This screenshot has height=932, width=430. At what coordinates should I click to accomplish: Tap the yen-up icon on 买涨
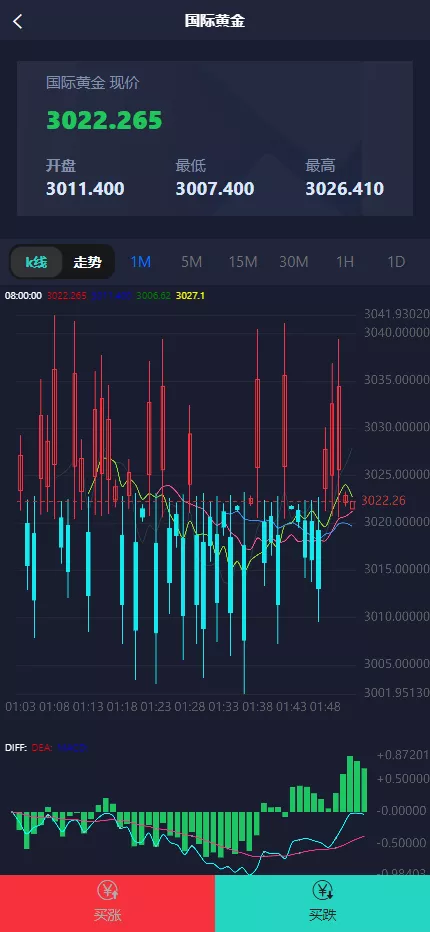point(108,890)
